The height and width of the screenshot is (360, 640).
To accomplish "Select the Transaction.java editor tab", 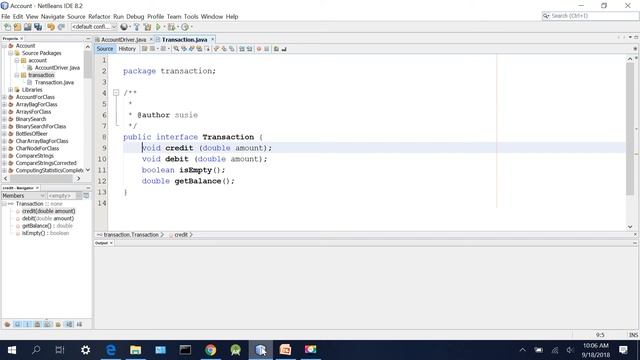I will click(x=184, y=40).
